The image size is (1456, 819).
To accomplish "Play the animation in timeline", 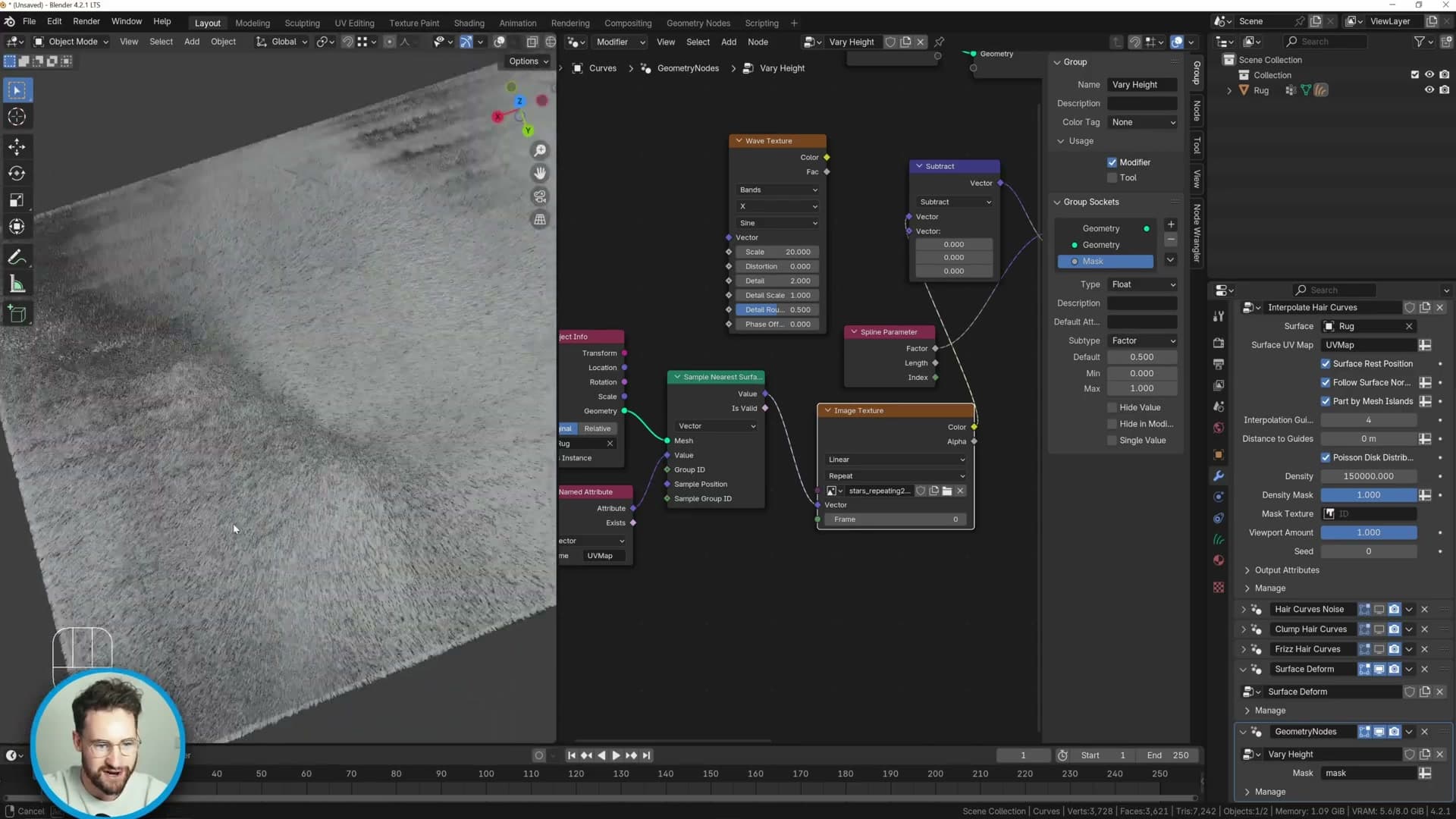I will coord(616,755).
